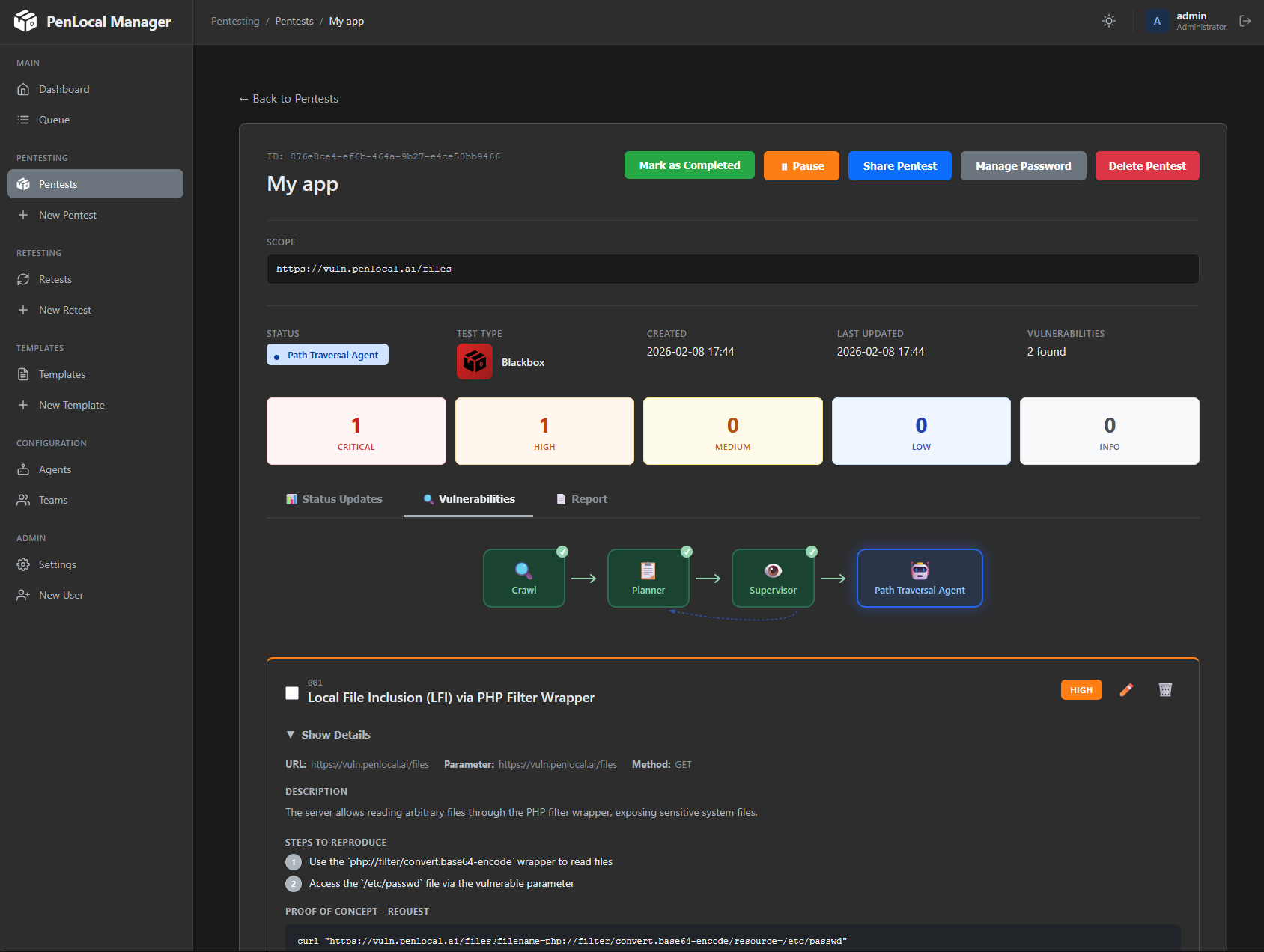Open Dashboard using the home icon
Image resolution: width=1264 pixels, height=952 pixels.
(25, 89)
